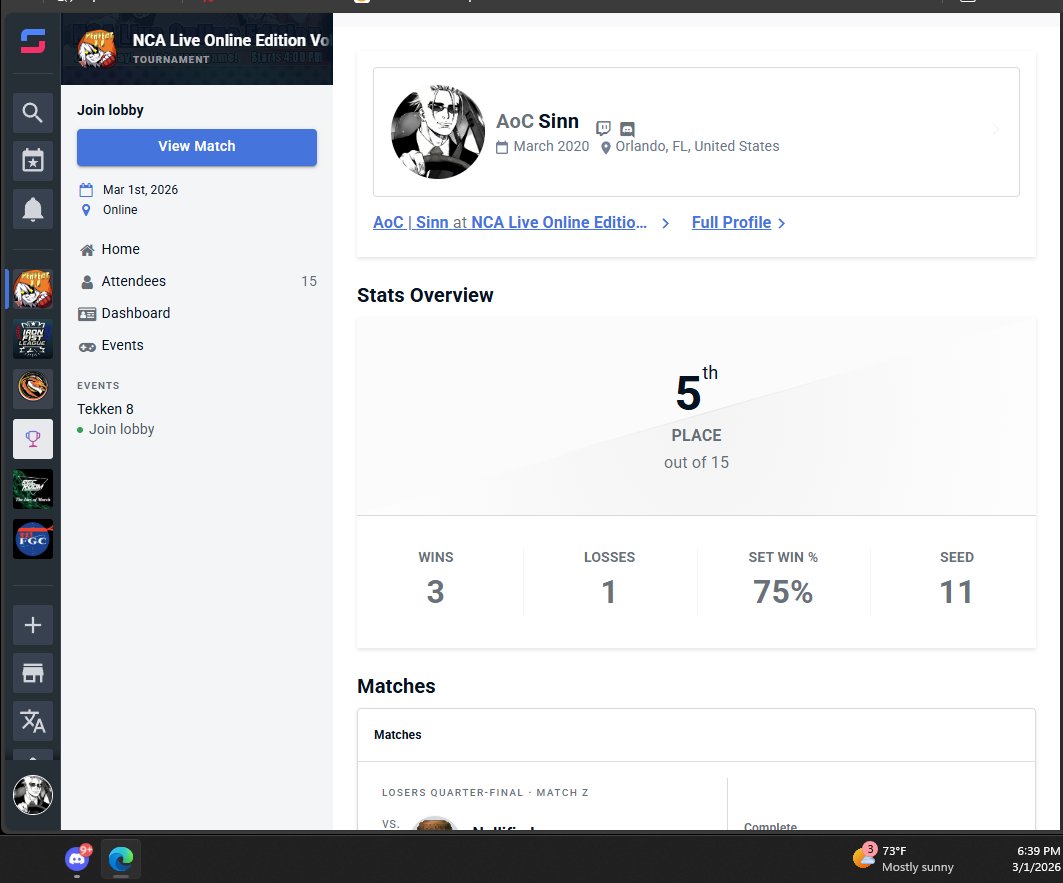
Task: Open the NCA Live Online Editio... link
Action: [x=559, y=222]
